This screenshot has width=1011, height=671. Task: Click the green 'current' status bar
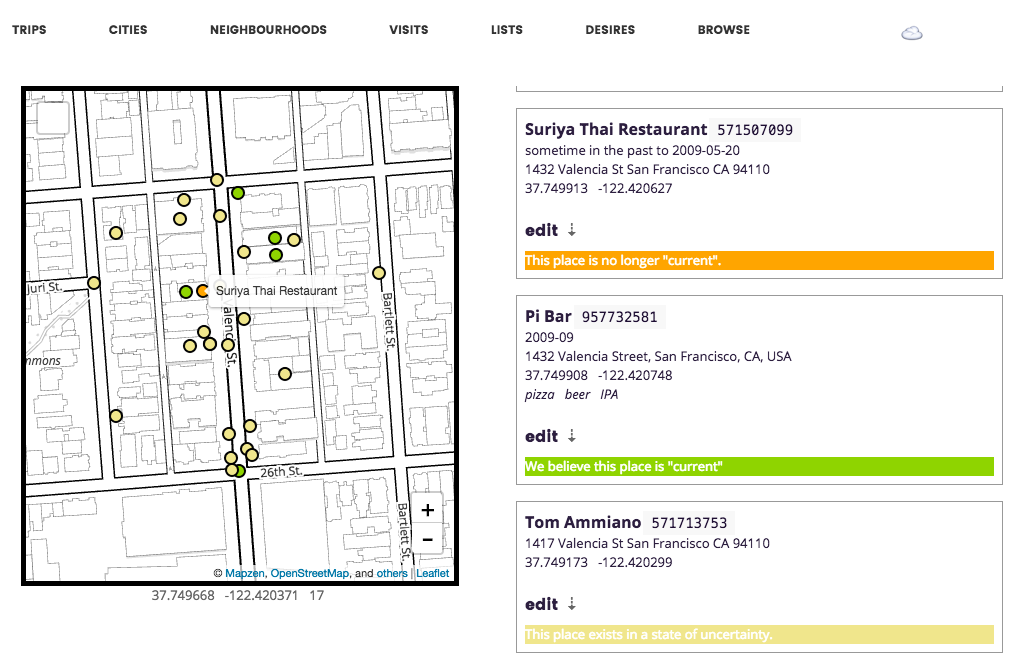[758, 467]
